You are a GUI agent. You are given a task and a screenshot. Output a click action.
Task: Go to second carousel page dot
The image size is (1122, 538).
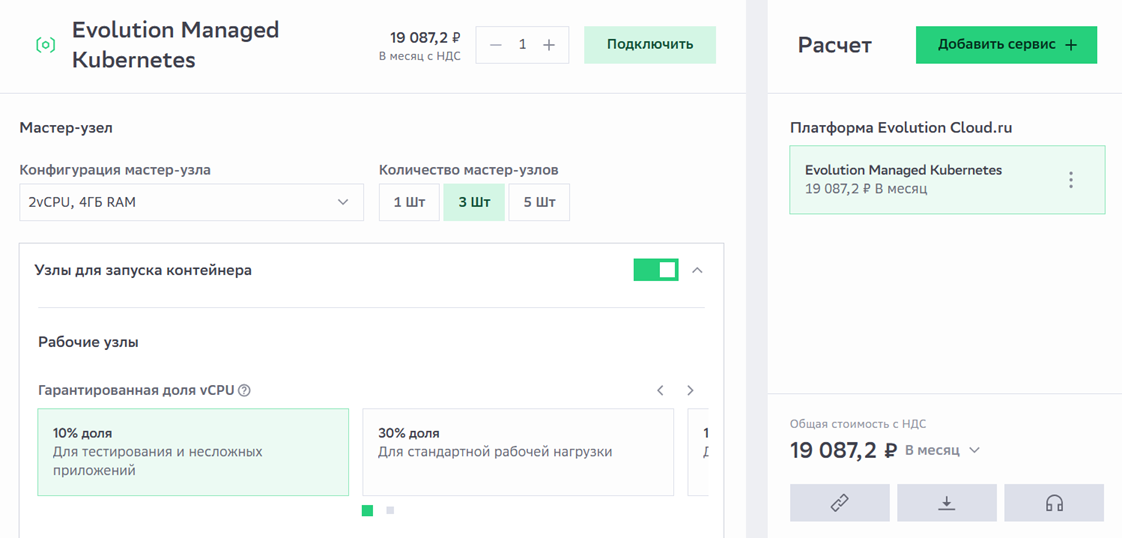click(390, 511)
